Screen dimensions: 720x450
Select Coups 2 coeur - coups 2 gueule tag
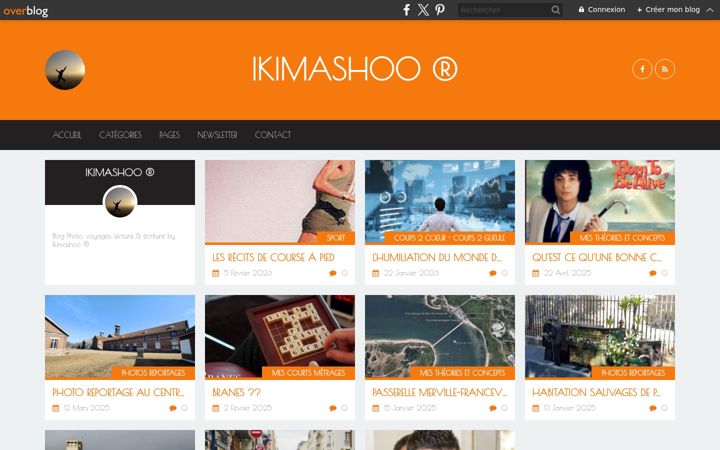pos(450,238)
